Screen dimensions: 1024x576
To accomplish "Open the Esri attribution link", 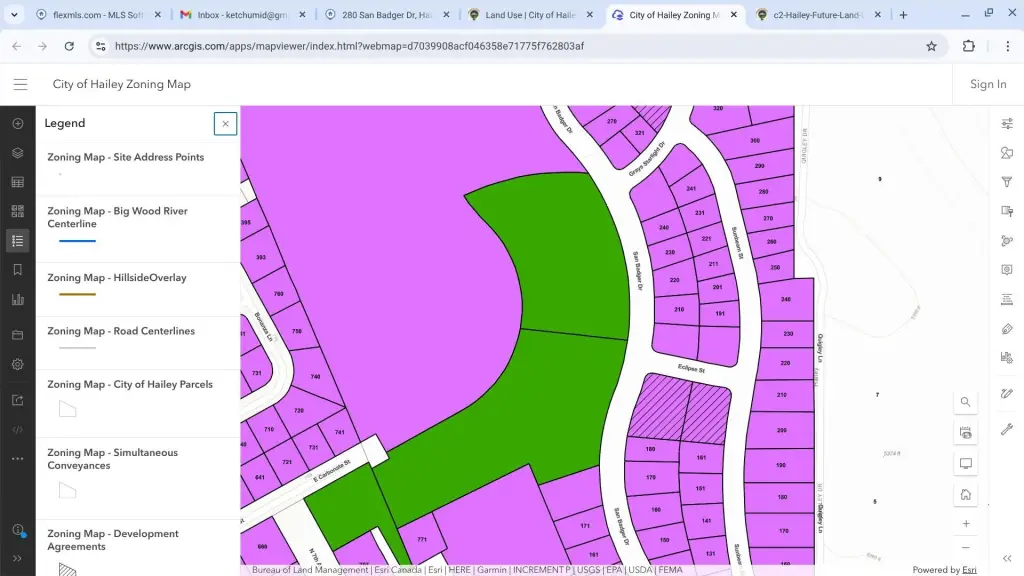I will 969,570.
